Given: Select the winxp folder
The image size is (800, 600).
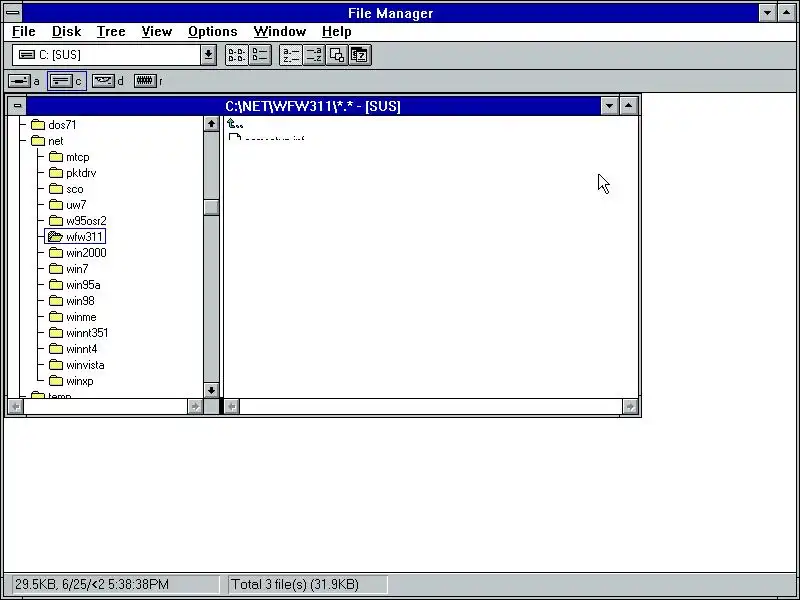Looking at the screenshot, I should (71, 381).
